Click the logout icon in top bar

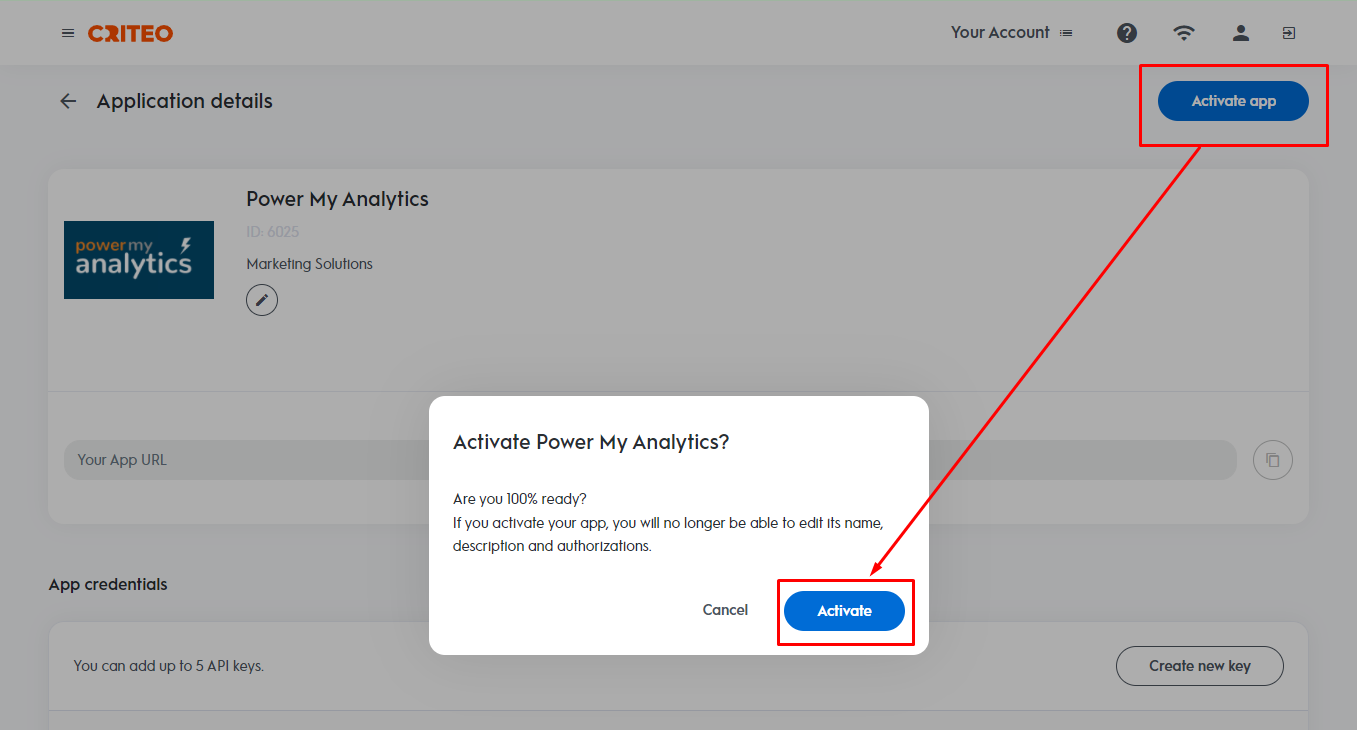[x=1289, y=33]
